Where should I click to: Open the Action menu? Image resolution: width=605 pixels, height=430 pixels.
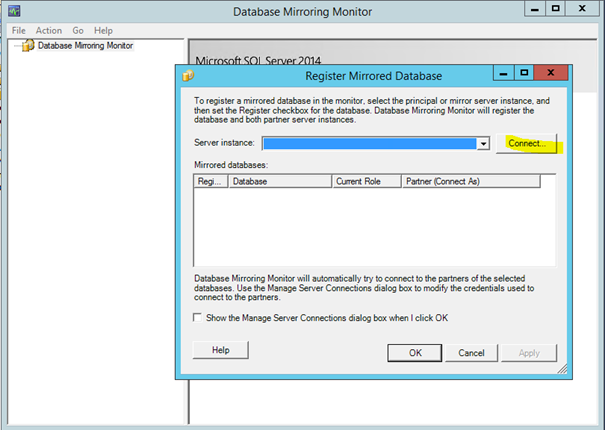(x=48, y=31)
